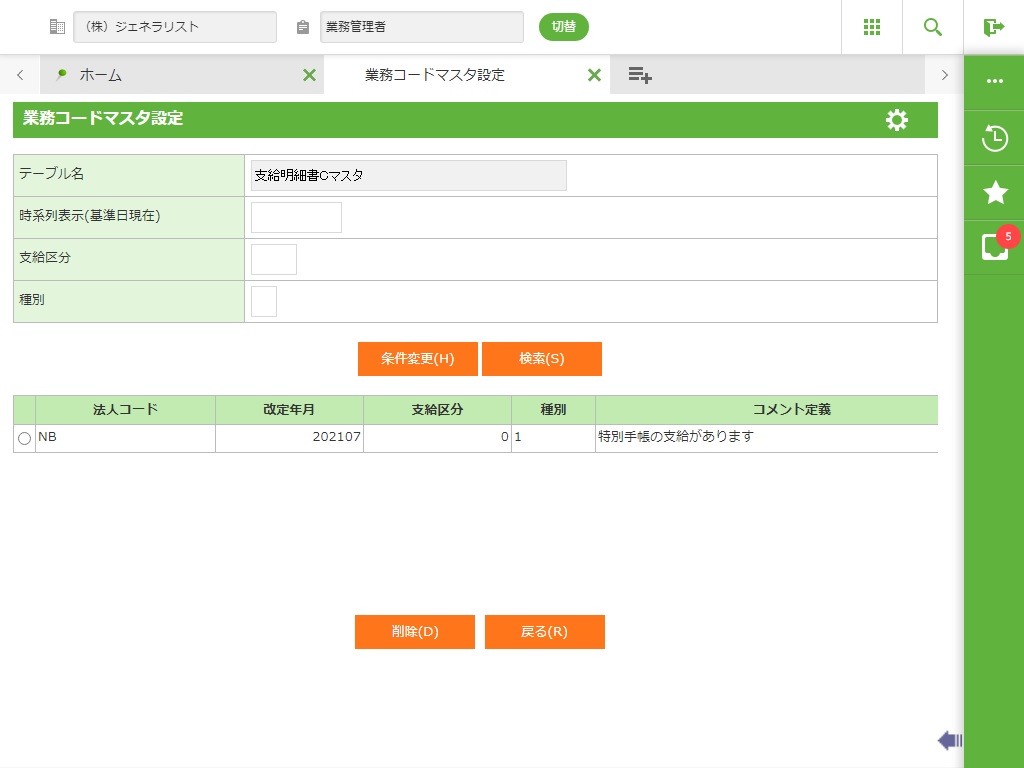Close the 業務コードマスタ設定 tab
Viewport: 1024px width, 768px height.
594,75
